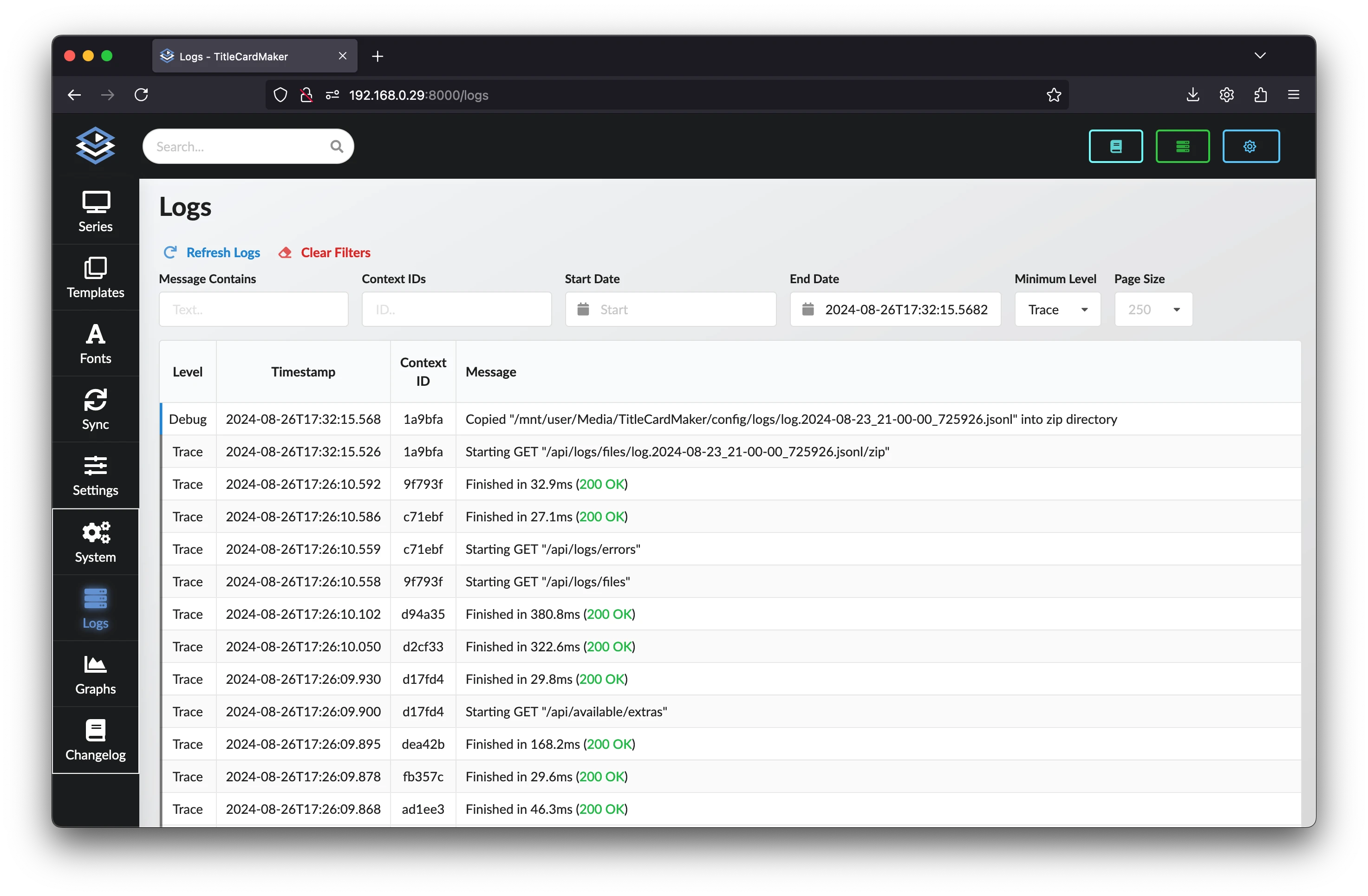Click the list view toggle button
1368x896 pixels.
[1183, 146]
